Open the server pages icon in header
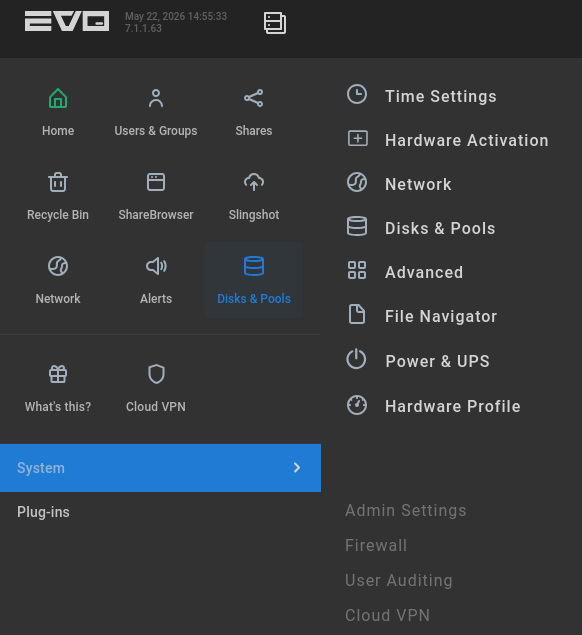This screenshot has height=635, width=582. [275, 23]
